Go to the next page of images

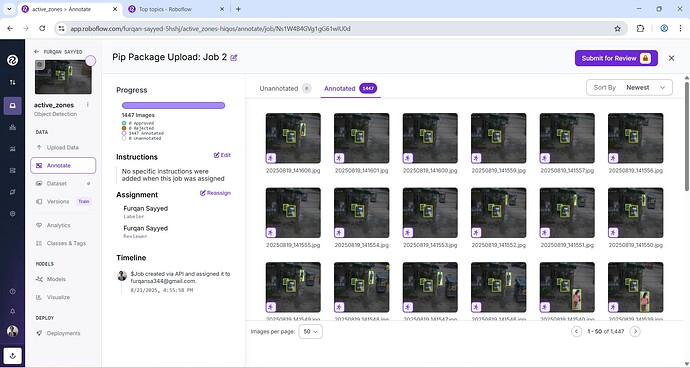coord(635,331)
